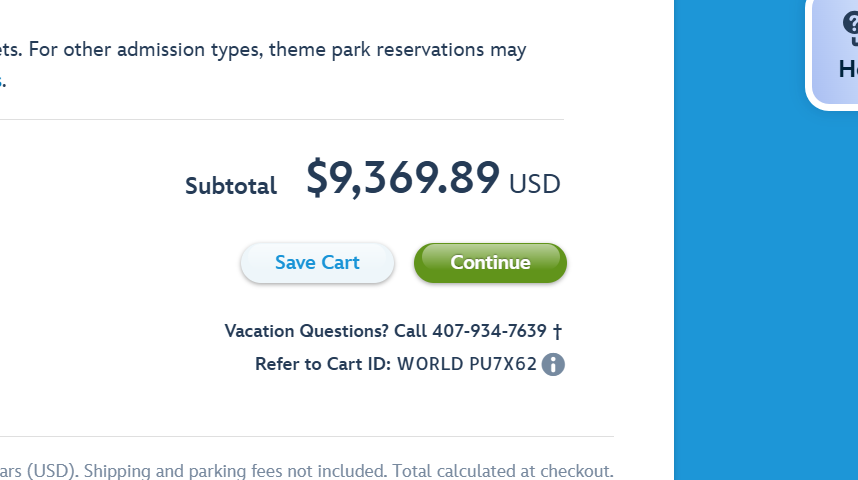Click the $9,369.89 subtotal amount
Viewport: 858px width, 480px height.
coord(403,178)
